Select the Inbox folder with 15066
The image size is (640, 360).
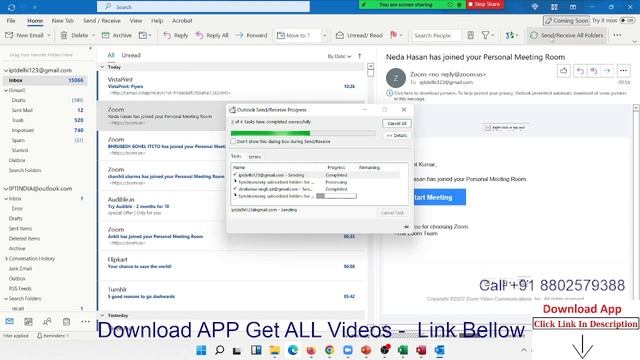click(45, 80)
